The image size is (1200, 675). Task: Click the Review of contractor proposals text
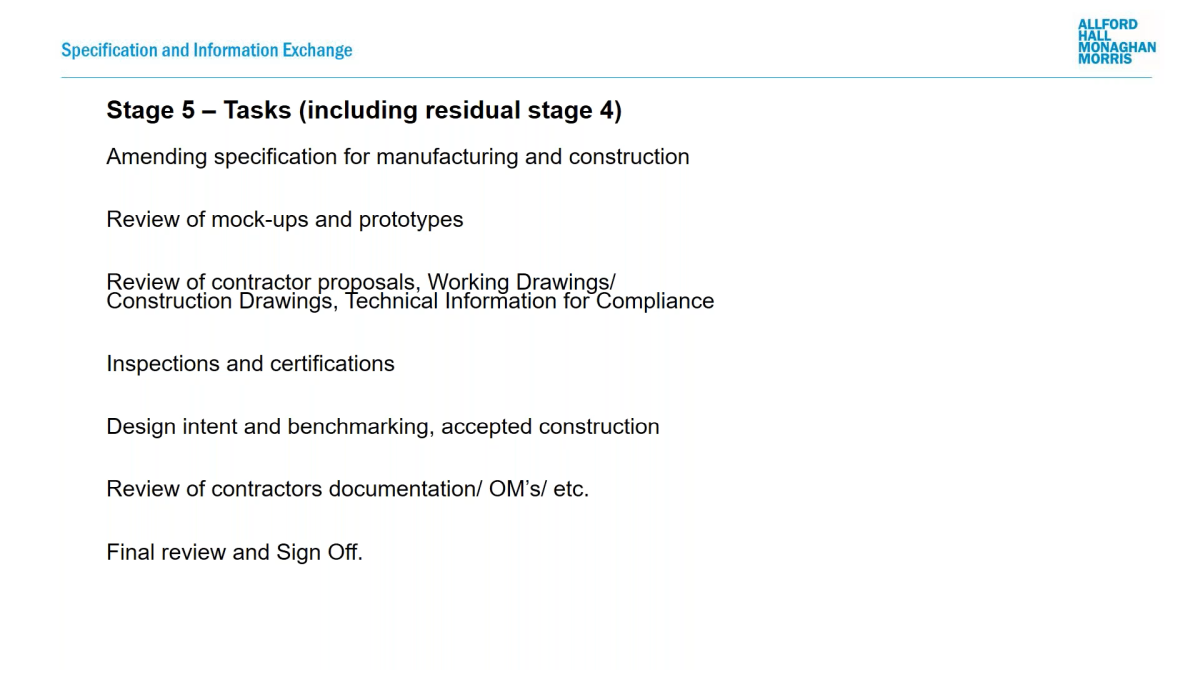coord(264,282)
